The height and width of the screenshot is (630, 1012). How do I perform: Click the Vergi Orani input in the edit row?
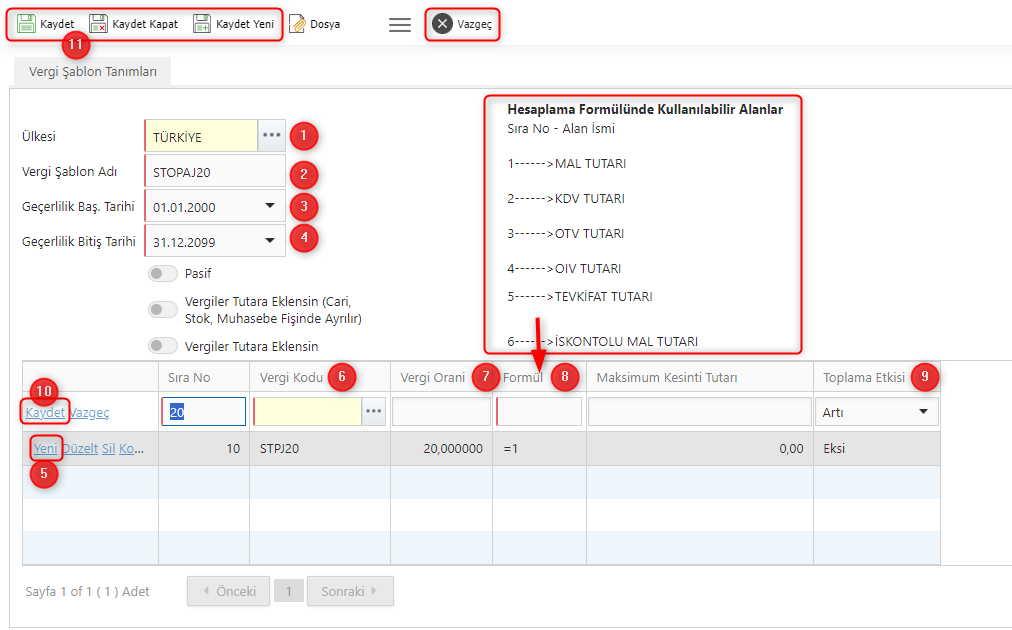click(441, 412)
